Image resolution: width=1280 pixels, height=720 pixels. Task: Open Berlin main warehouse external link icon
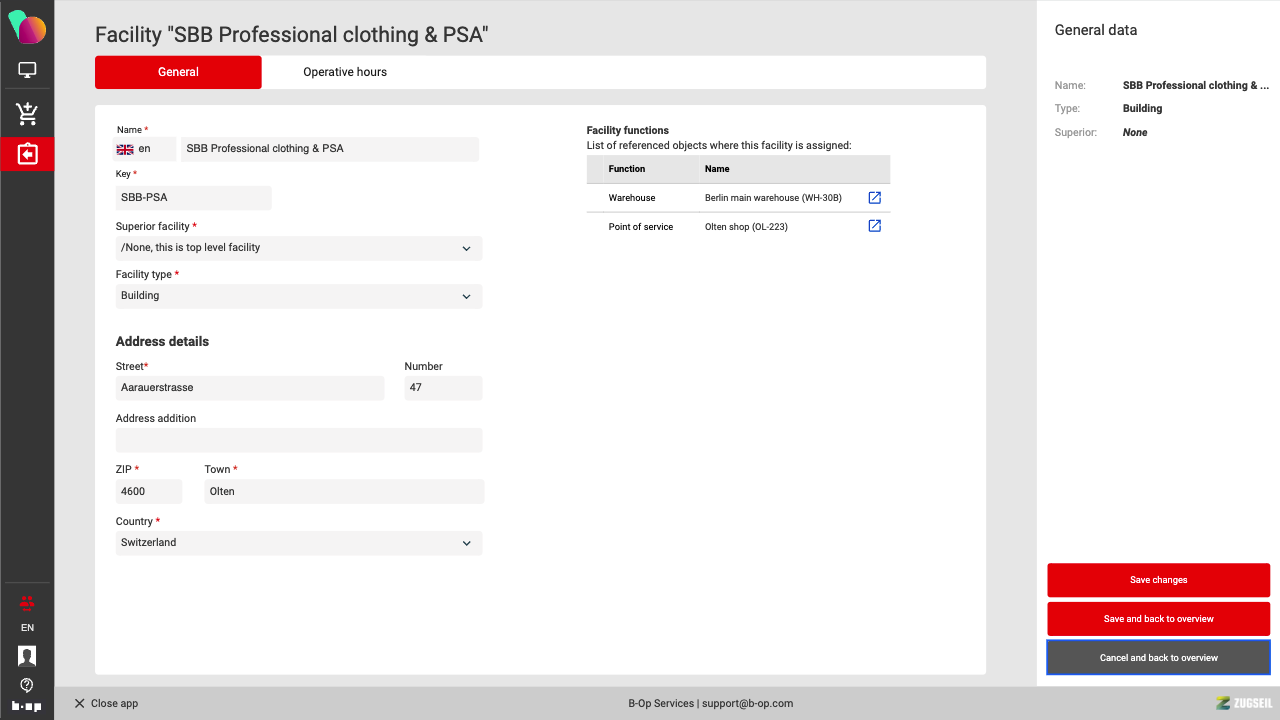click(874, 198)
